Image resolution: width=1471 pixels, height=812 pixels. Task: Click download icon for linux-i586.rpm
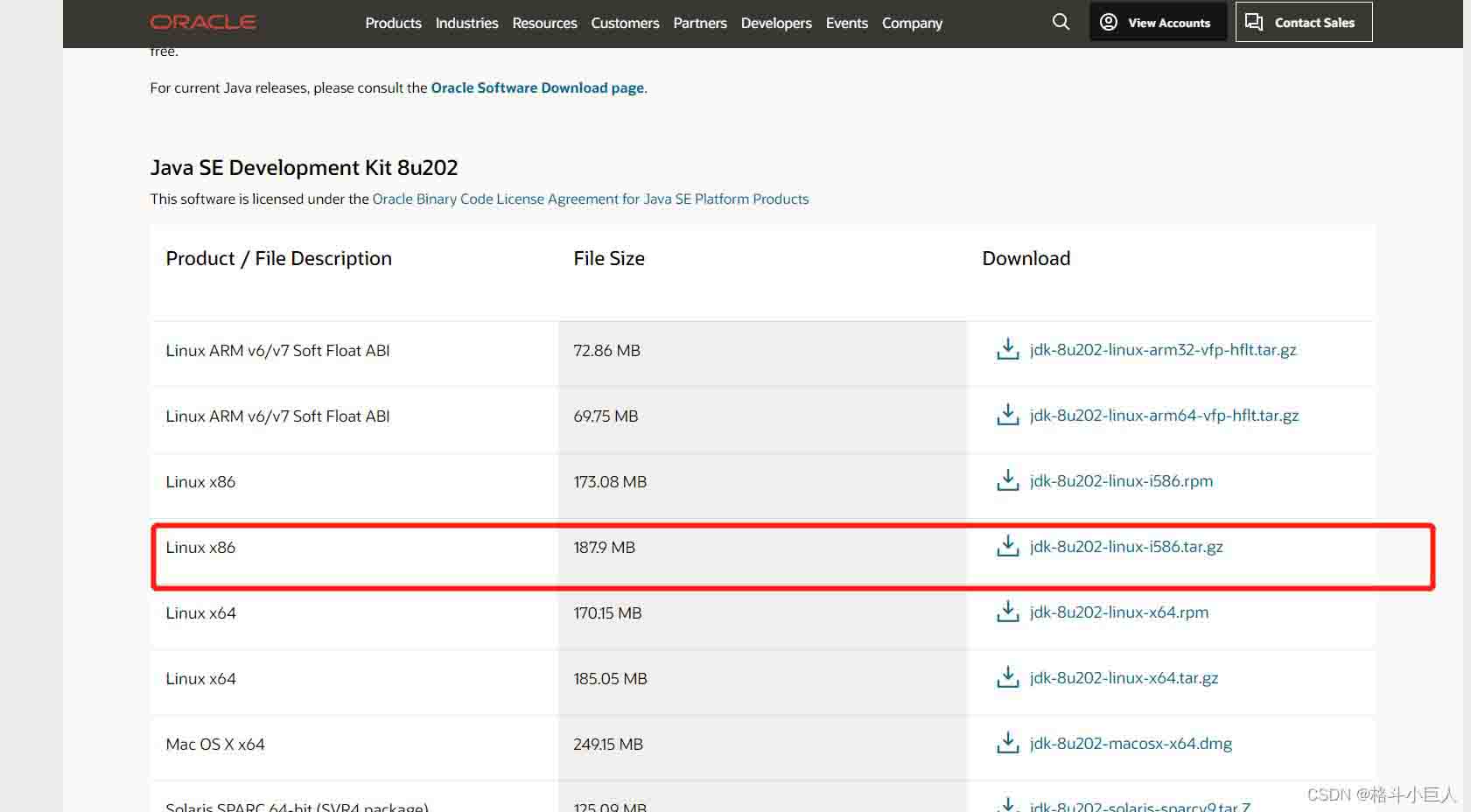coord(1008,480)
